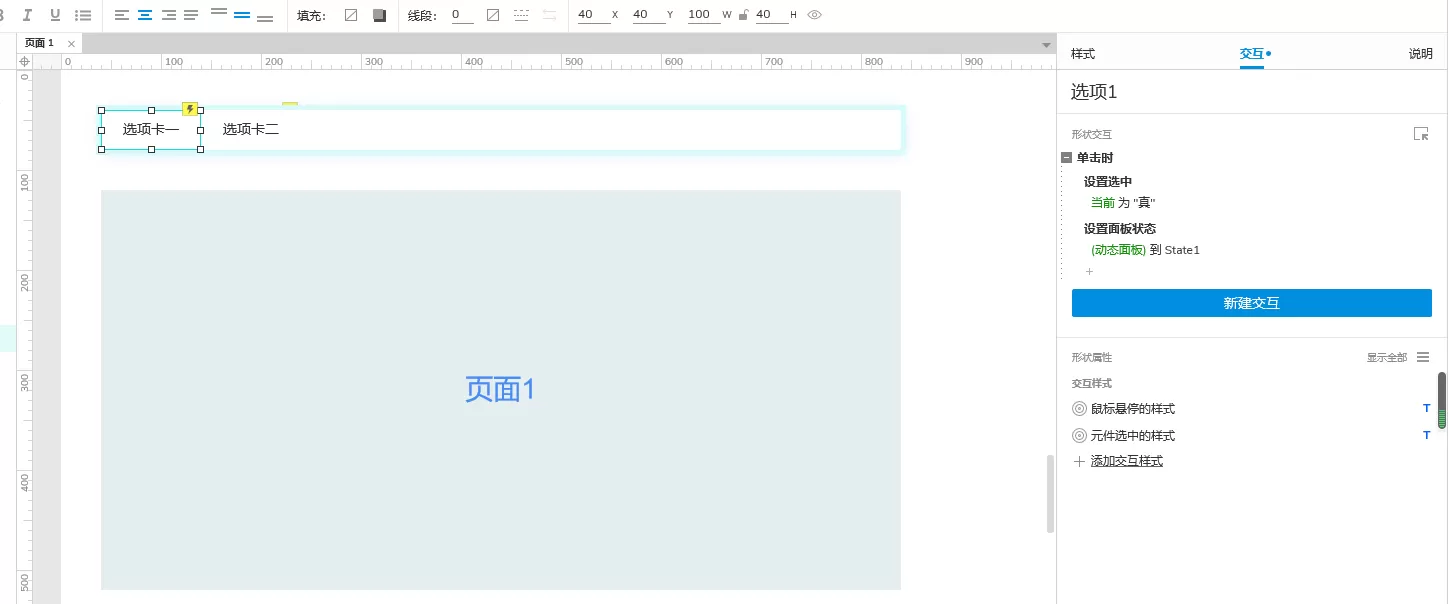1448x604 pixels.
Task: Toggle italic text formatting
Action: coord(27,15)
